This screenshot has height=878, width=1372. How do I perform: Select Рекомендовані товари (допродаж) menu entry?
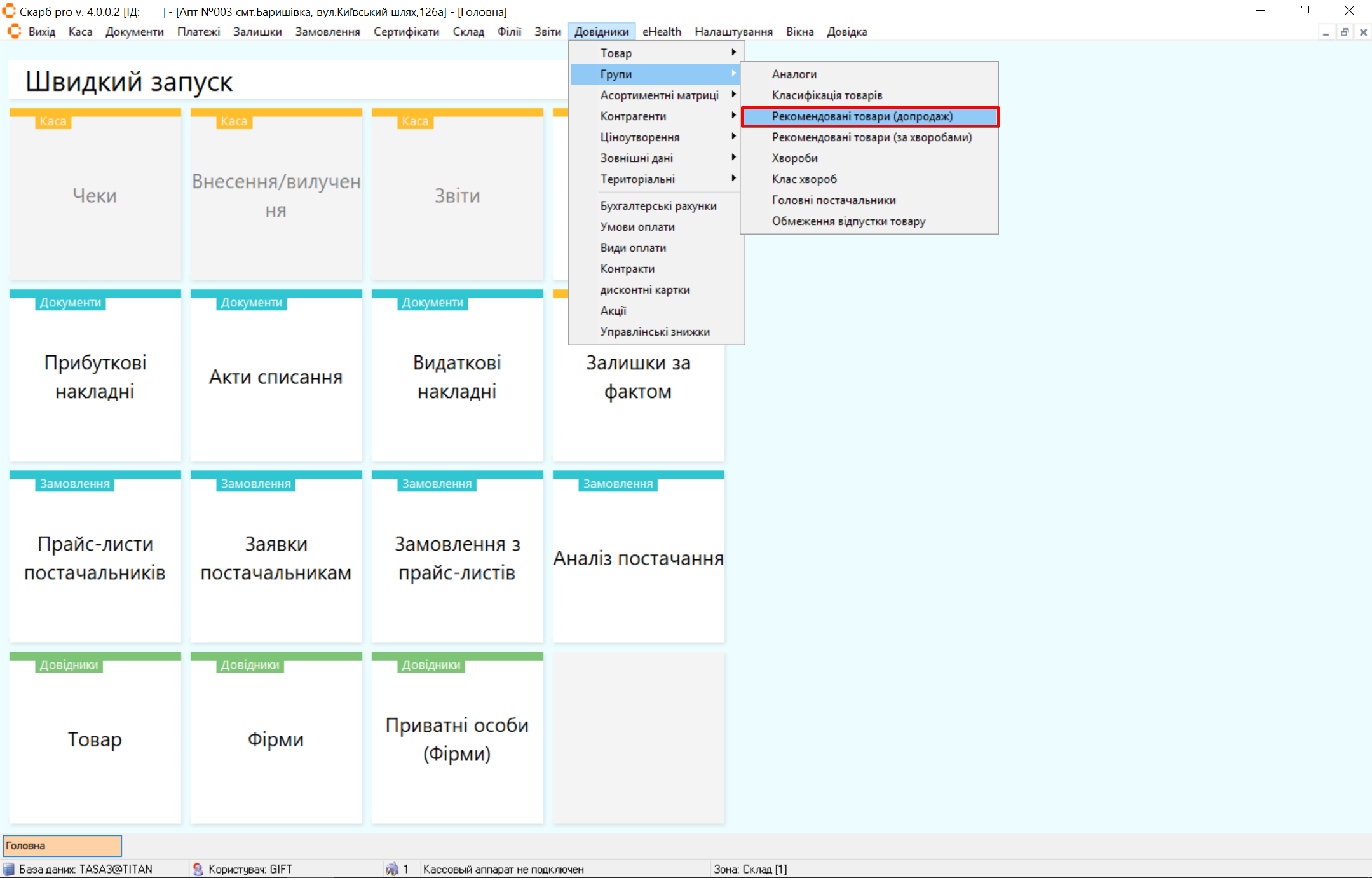862,116
